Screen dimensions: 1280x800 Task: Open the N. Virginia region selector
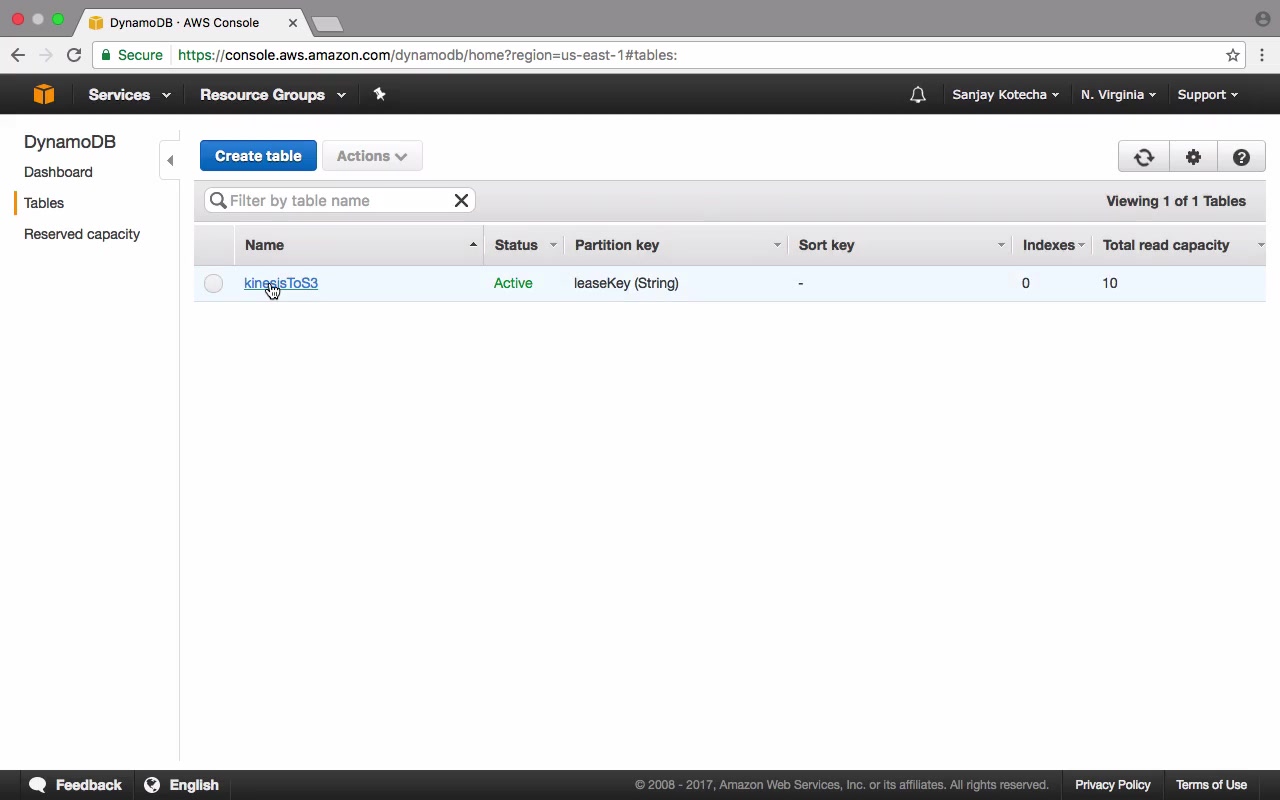(x=1118, y=95)
